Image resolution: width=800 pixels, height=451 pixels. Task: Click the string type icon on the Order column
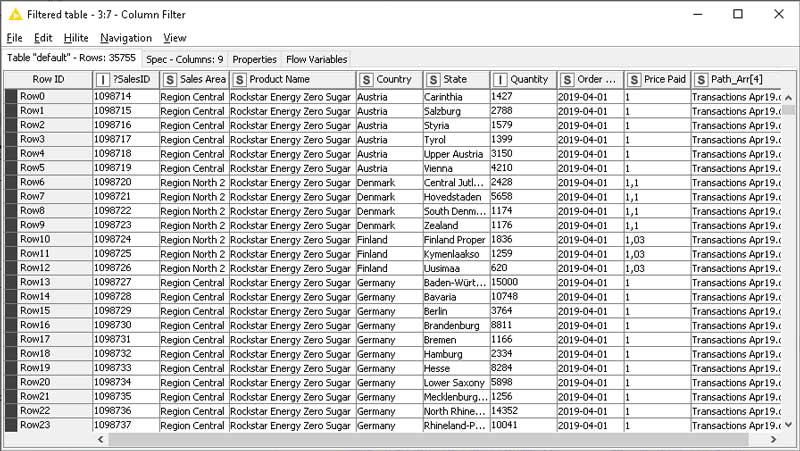pyautogui.click(x=567, y=80)
